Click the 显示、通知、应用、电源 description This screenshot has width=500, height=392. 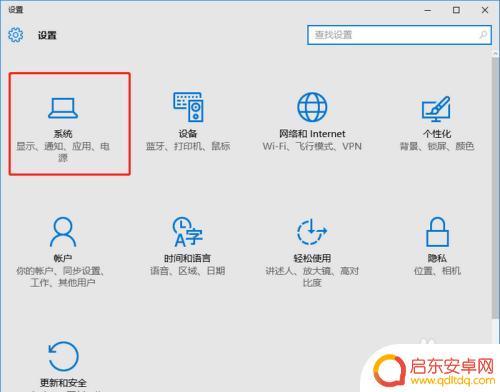[63, 152]
